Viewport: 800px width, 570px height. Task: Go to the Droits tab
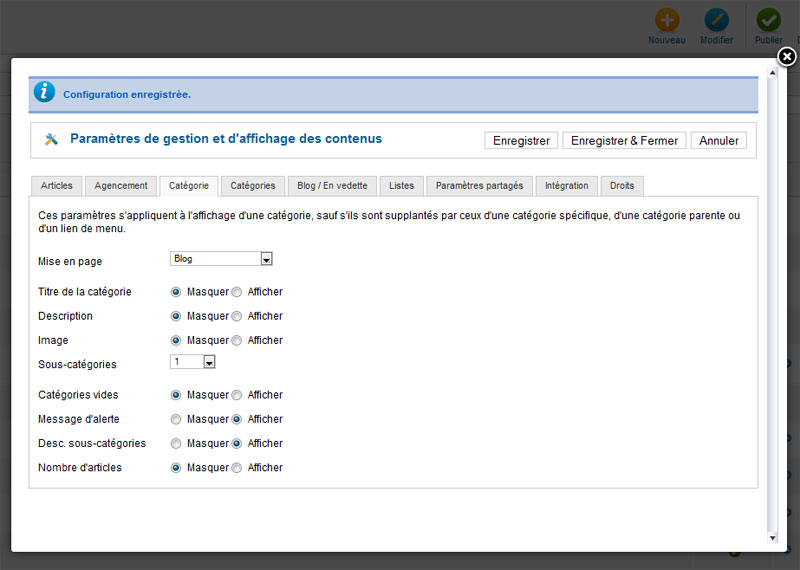click(x=622, y=186)
